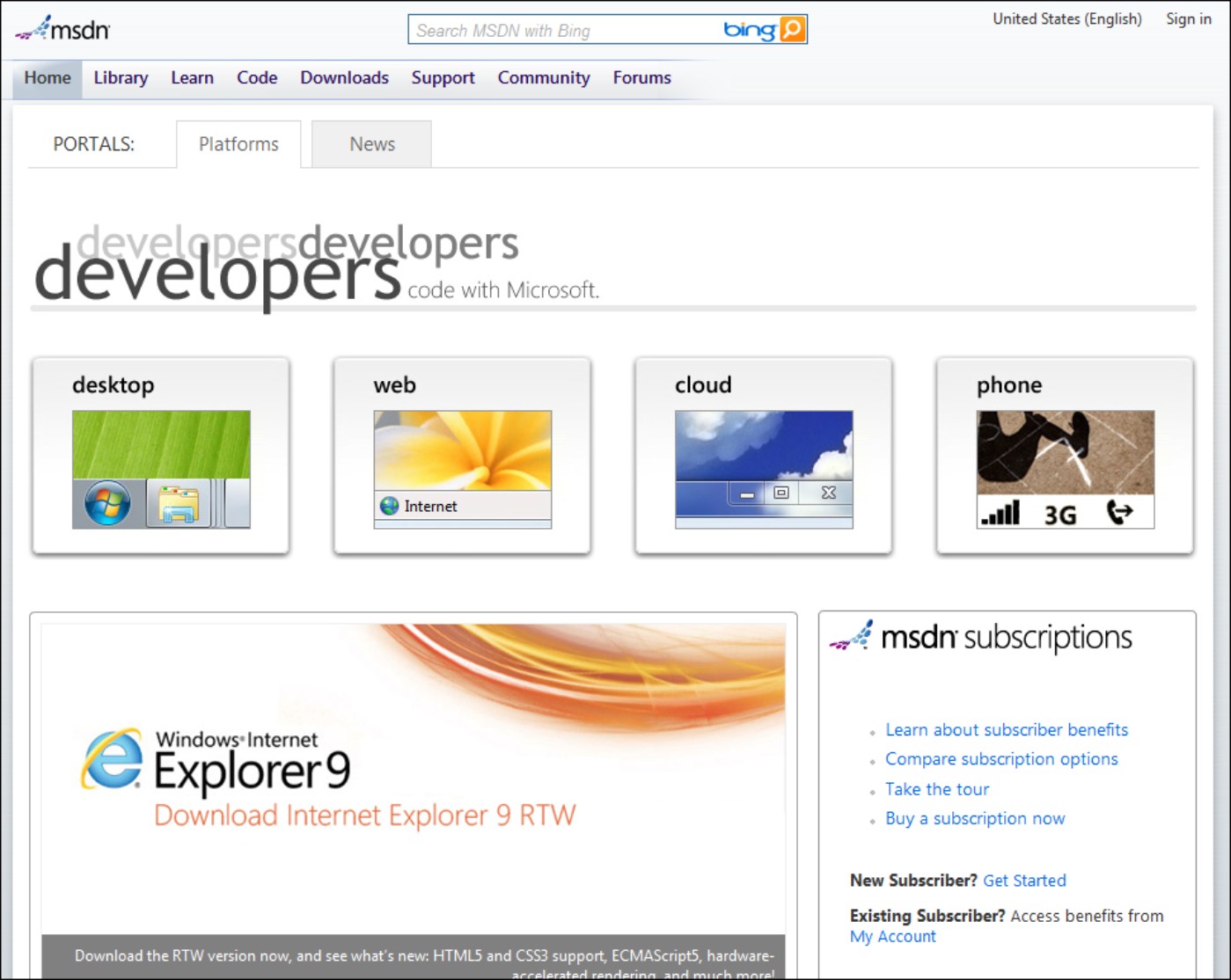The height and width of the screenshot is (980, 1231).
Task: Open the Downloads menu item
Action: click(x=344, y=77)
